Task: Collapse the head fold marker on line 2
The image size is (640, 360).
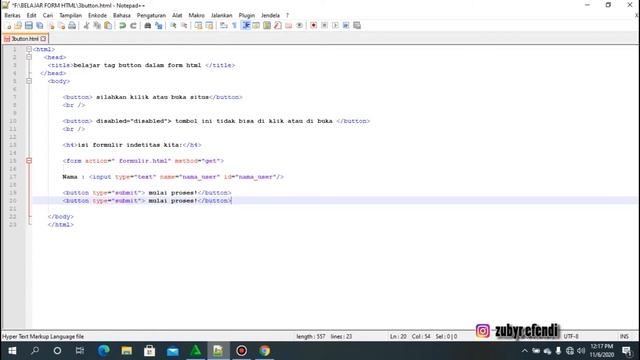Action: (29, 57)
